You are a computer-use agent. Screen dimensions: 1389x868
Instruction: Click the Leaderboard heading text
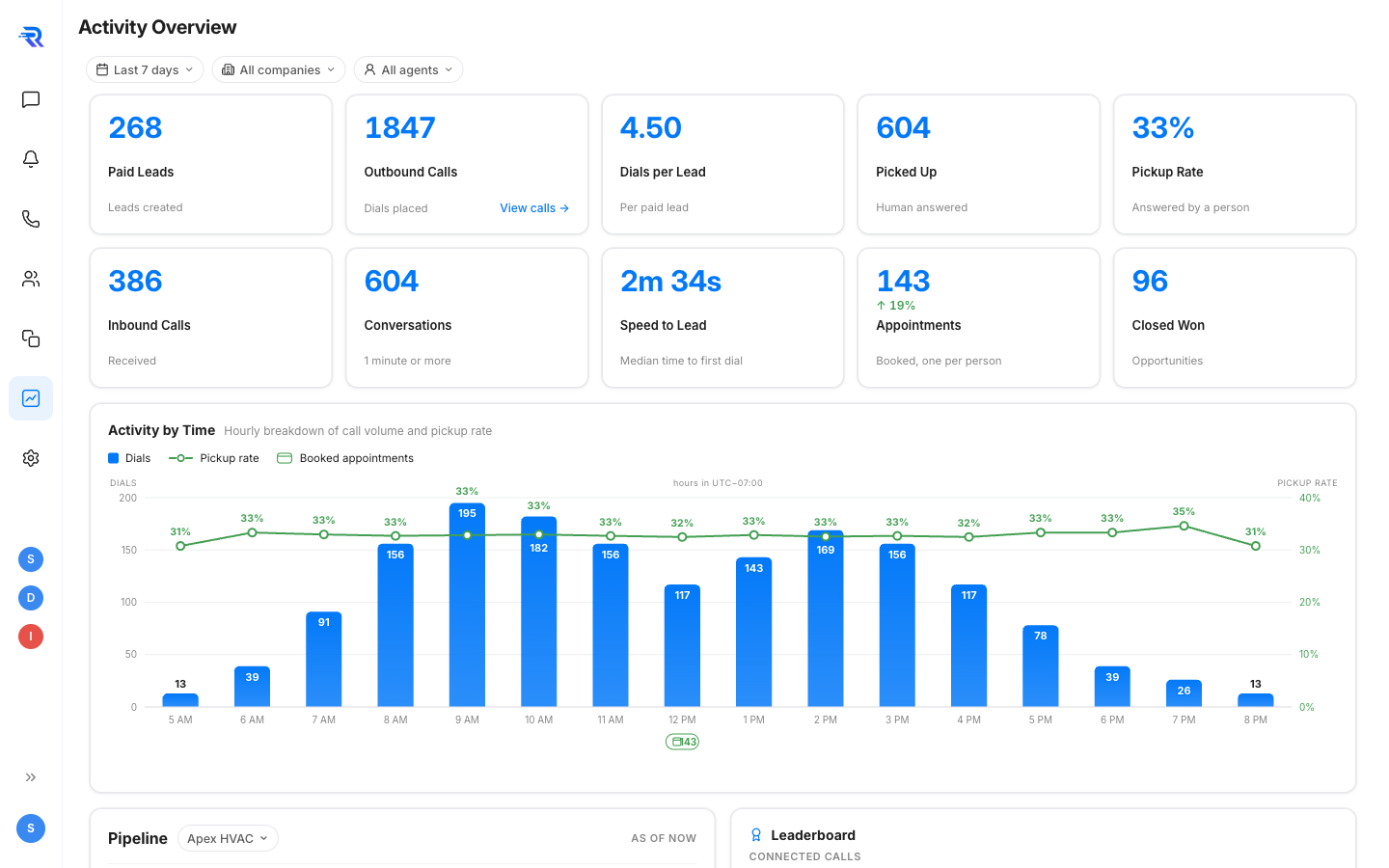pyautogui.click(x=813, y=835)
